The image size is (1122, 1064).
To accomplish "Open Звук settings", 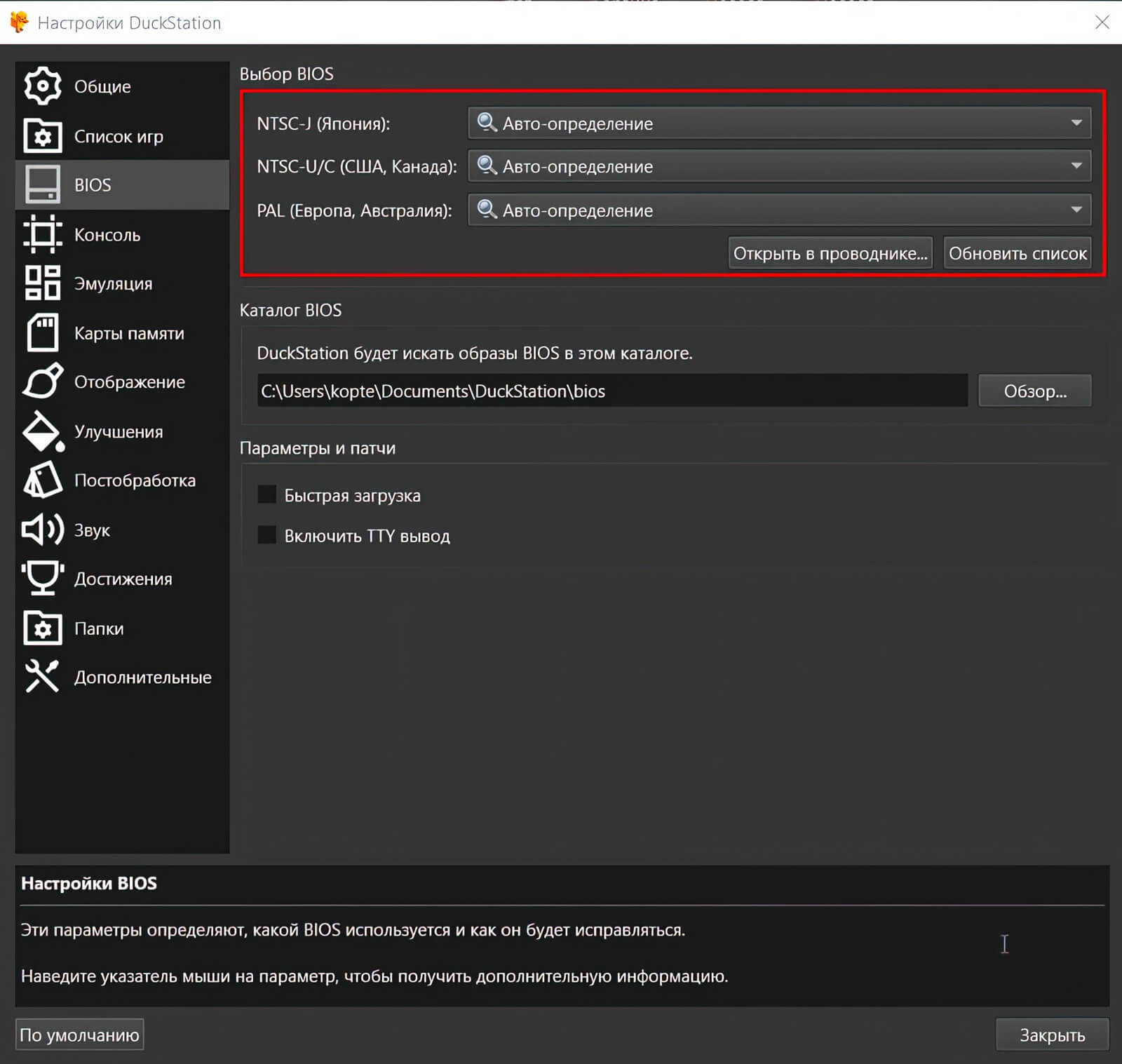I will [x=122, y=530].
